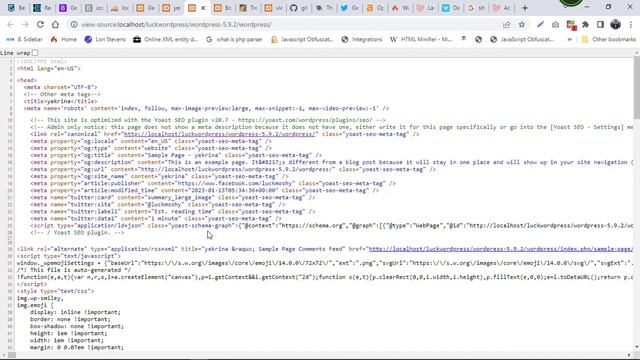View site information for localhost
The image size is (640, 360).
coord(74,24)
